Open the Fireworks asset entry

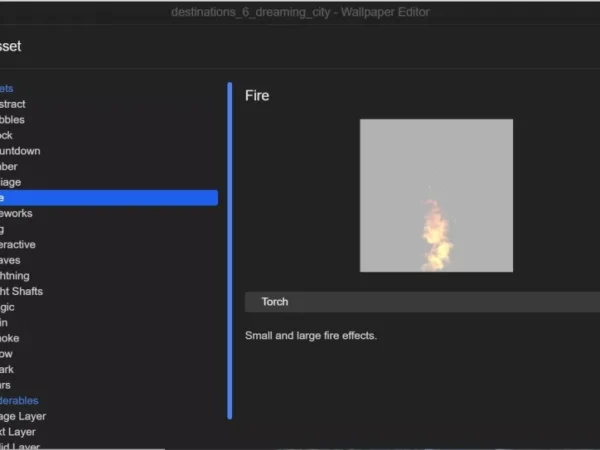18,213
